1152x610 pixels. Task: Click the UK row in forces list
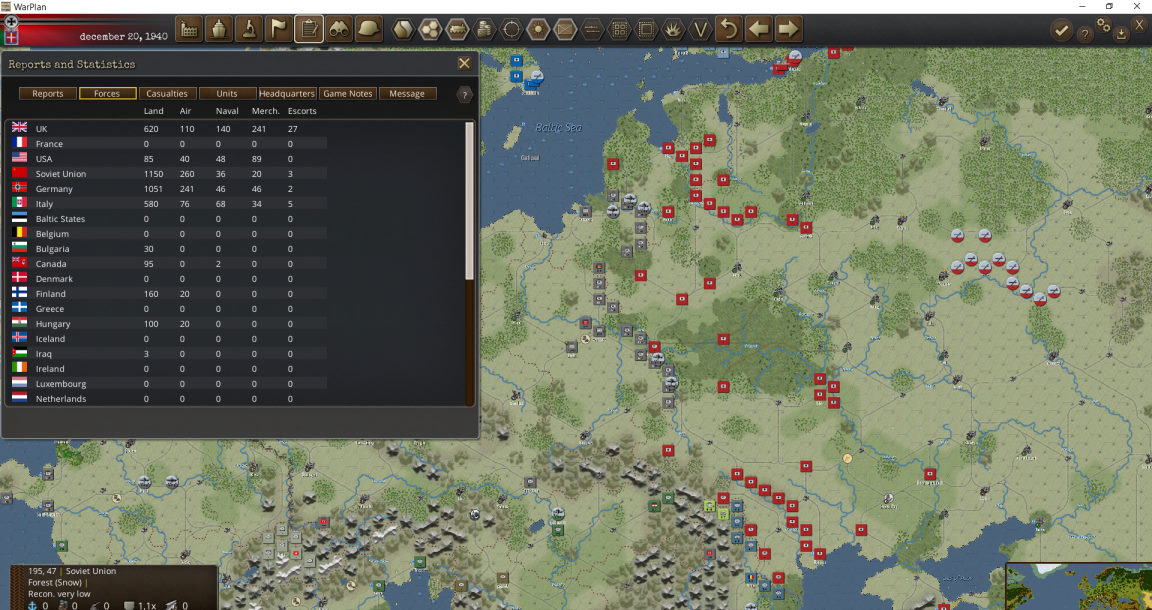(x=169, y=129)
